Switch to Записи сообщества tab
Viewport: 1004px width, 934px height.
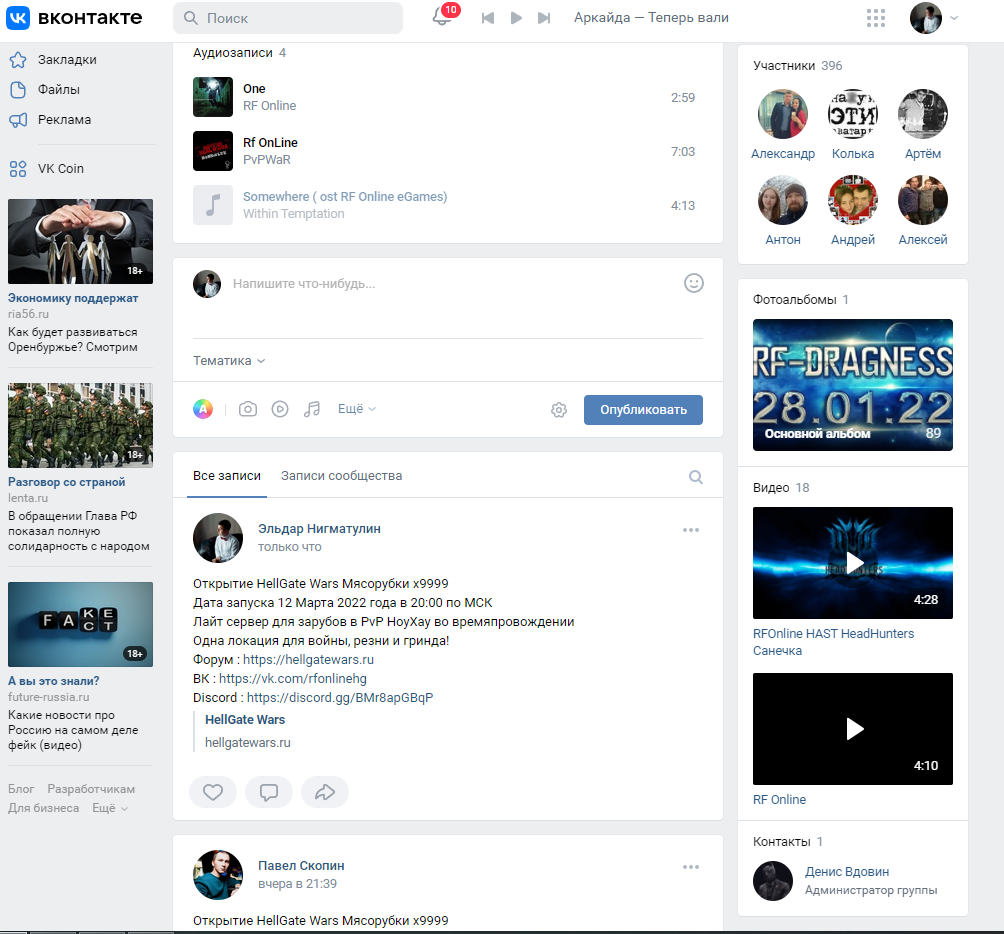341,476
